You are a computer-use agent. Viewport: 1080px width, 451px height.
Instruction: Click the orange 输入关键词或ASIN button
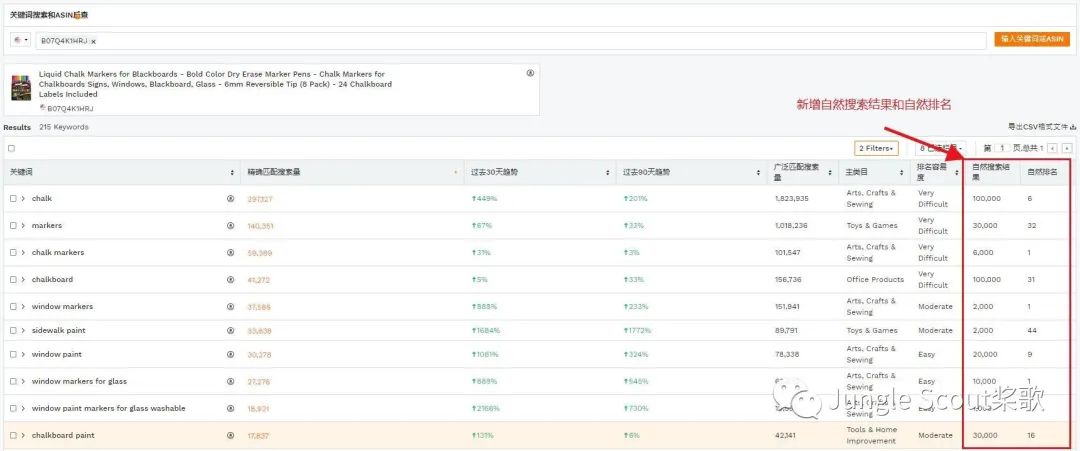coord(1033,39)
